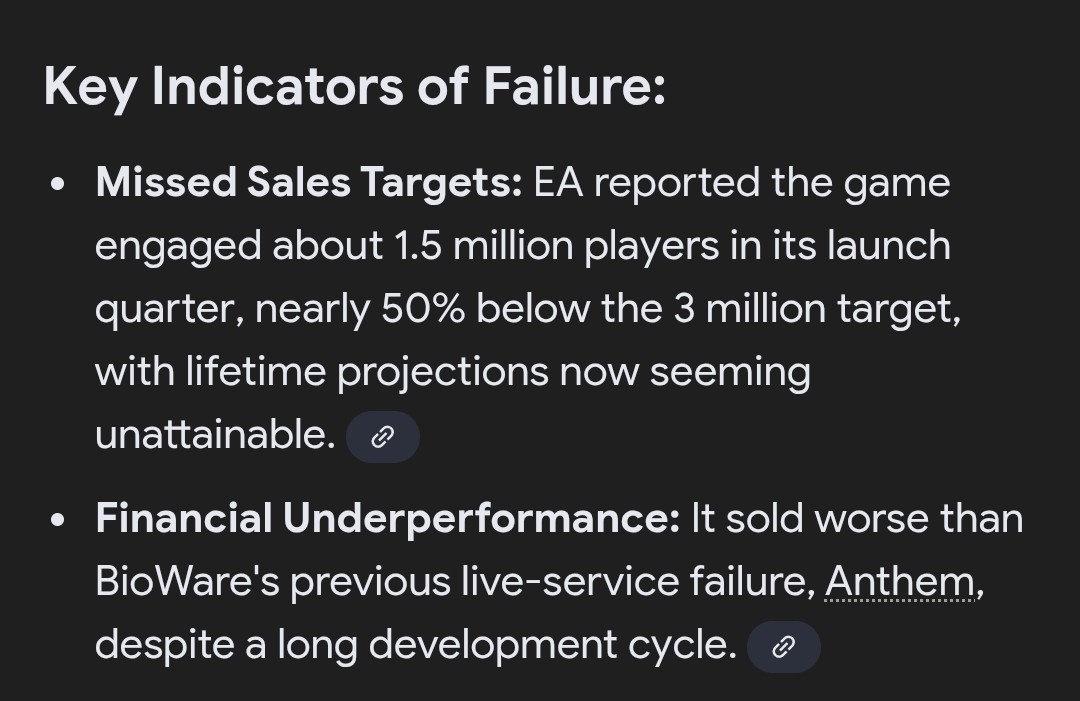This screenshot has width=1080, height=701.
Task: Click the "lifetime projections" phrase
Action: tap(366, 372)
